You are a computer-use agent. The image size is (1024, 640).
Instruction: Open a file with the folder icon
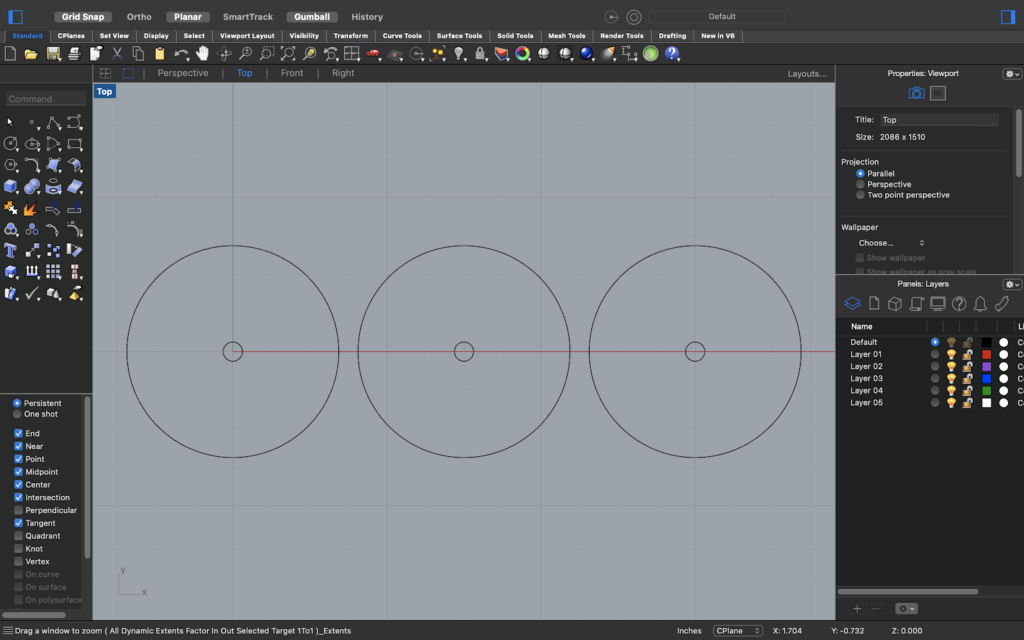coord(31,54)
